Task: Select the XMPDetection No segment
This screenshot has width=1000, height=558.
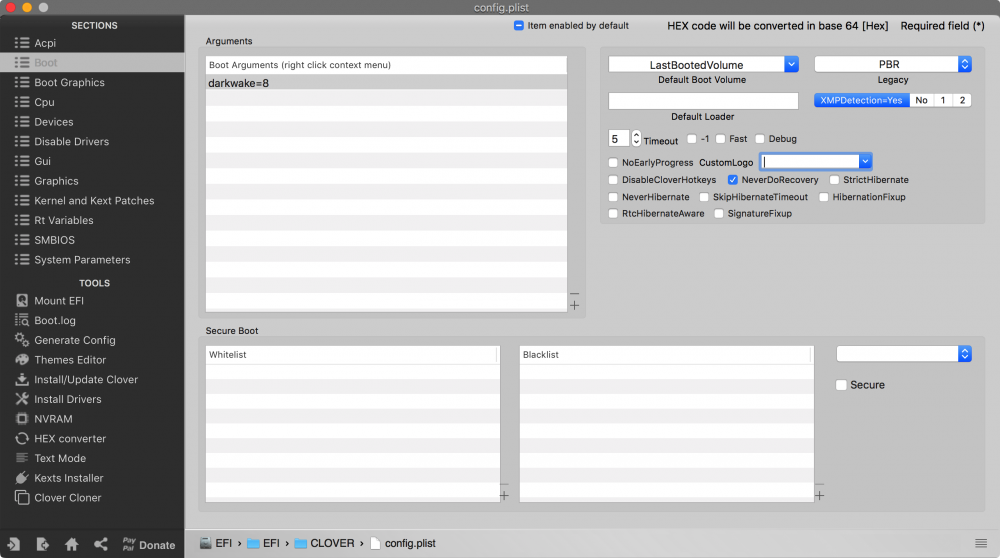Action: click(922, 100)
